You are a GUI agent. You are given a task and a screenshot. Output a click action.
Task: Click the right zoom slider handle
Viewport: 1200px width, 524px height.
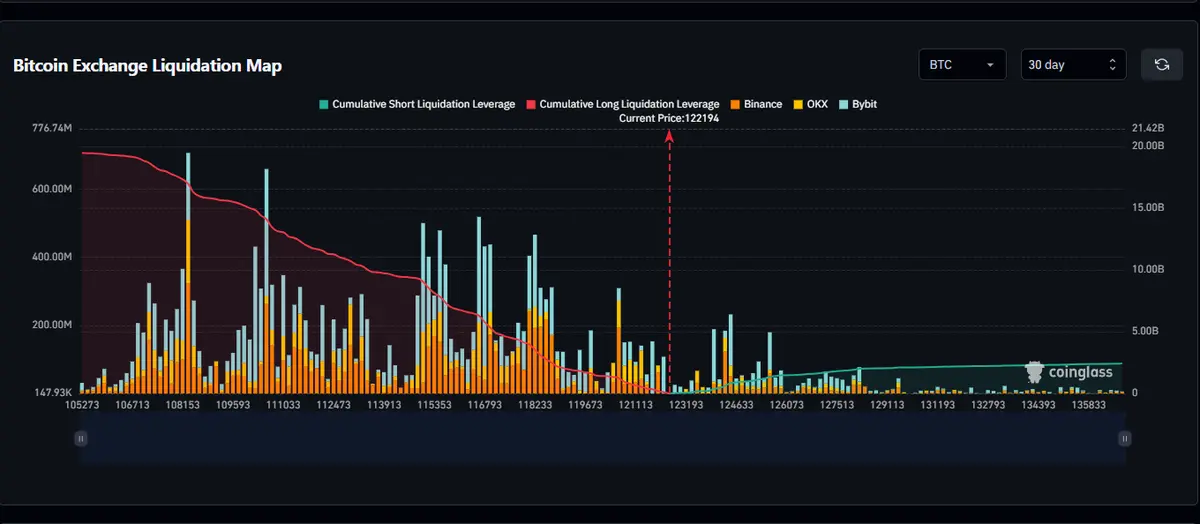click(x=1125, y=438)
